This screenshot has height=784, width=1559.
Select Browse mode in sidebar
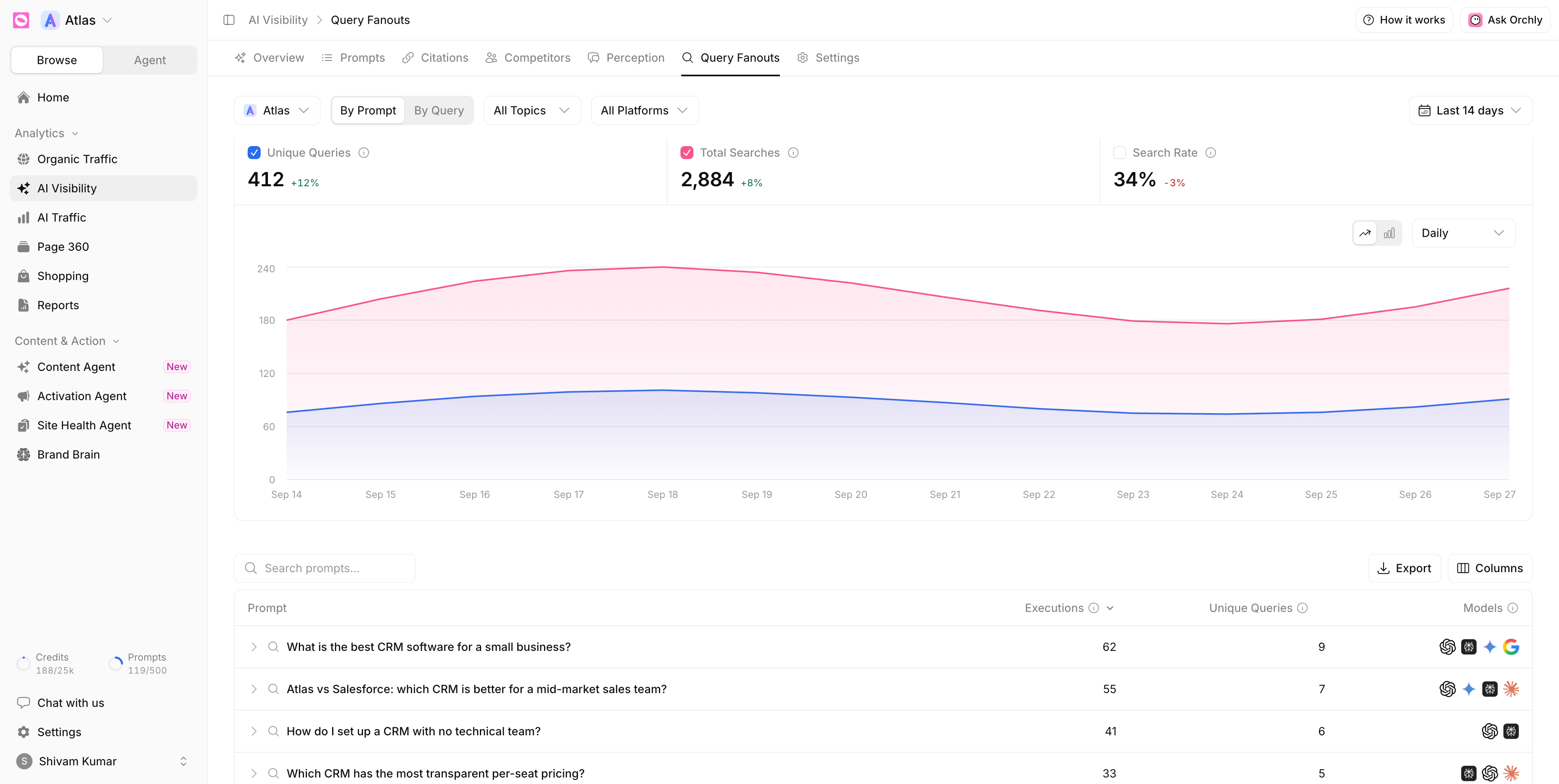point(57,60)
